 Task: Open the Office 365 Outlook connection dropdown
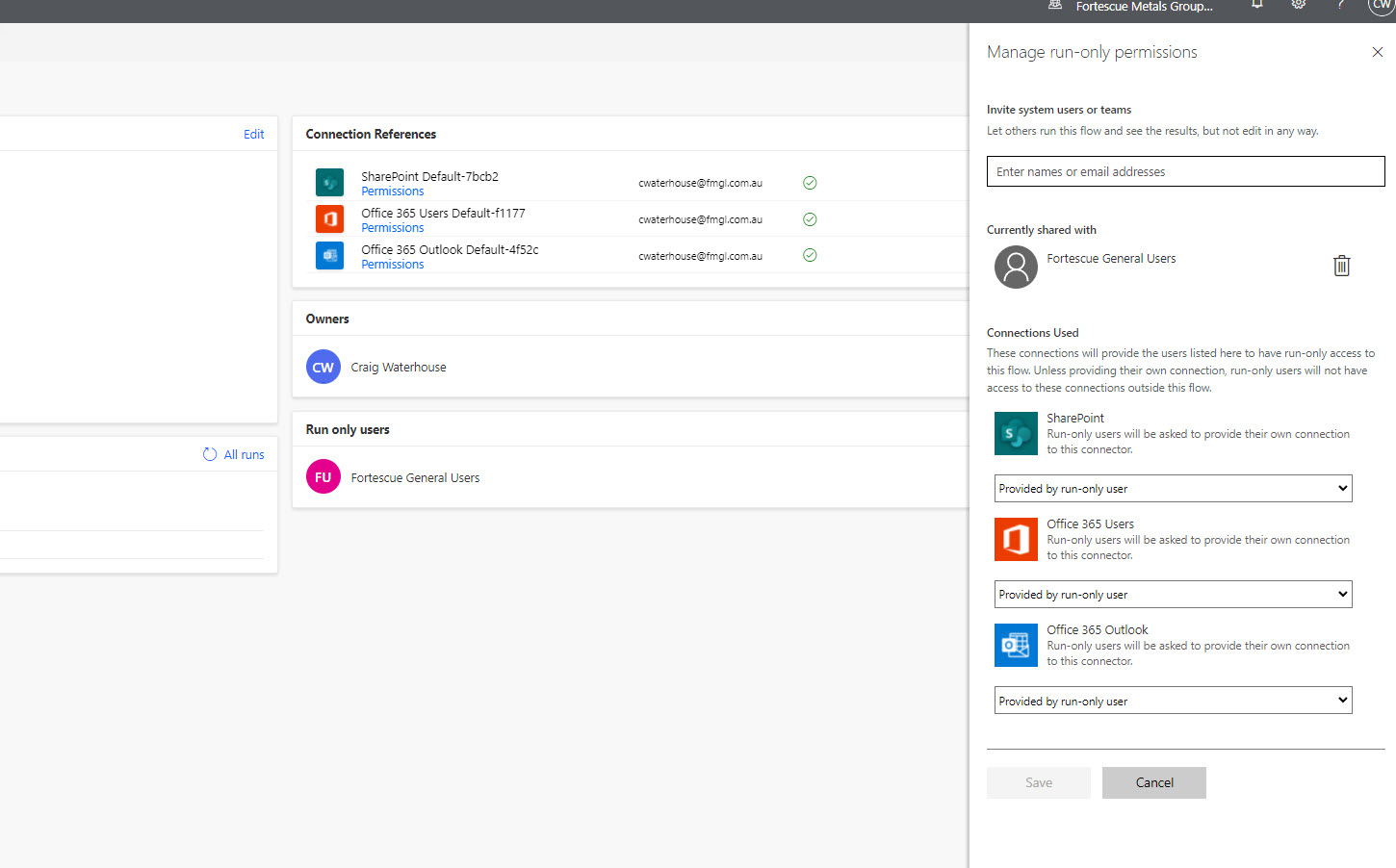point(1173,700)
